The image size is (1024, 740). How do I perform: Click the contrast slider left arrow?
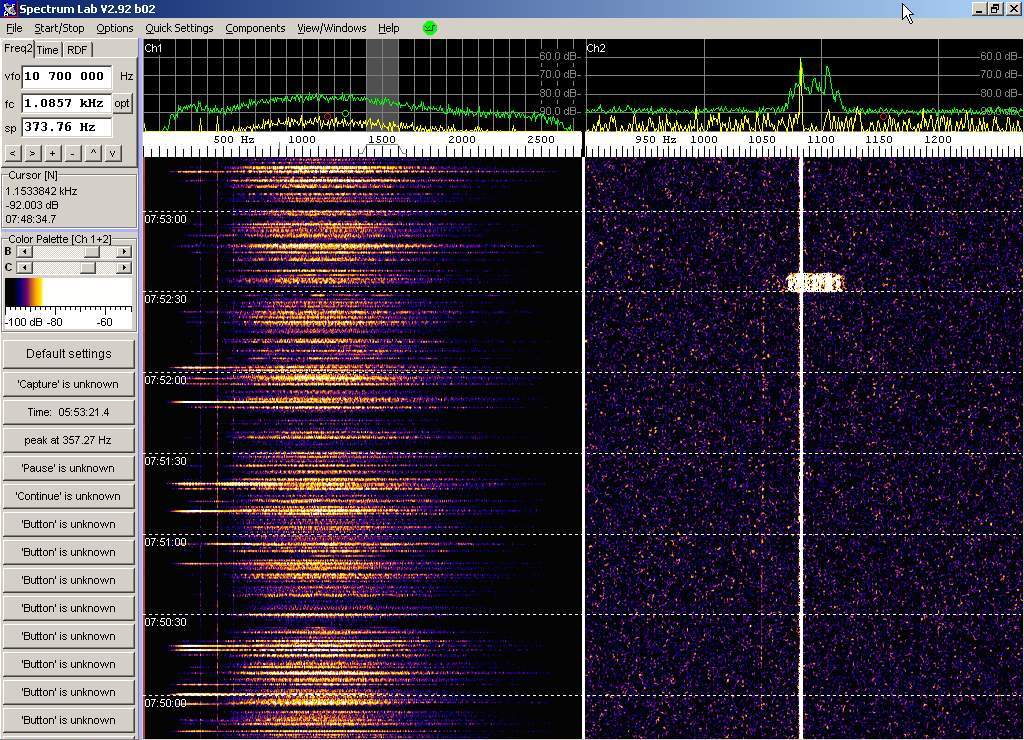24,268
